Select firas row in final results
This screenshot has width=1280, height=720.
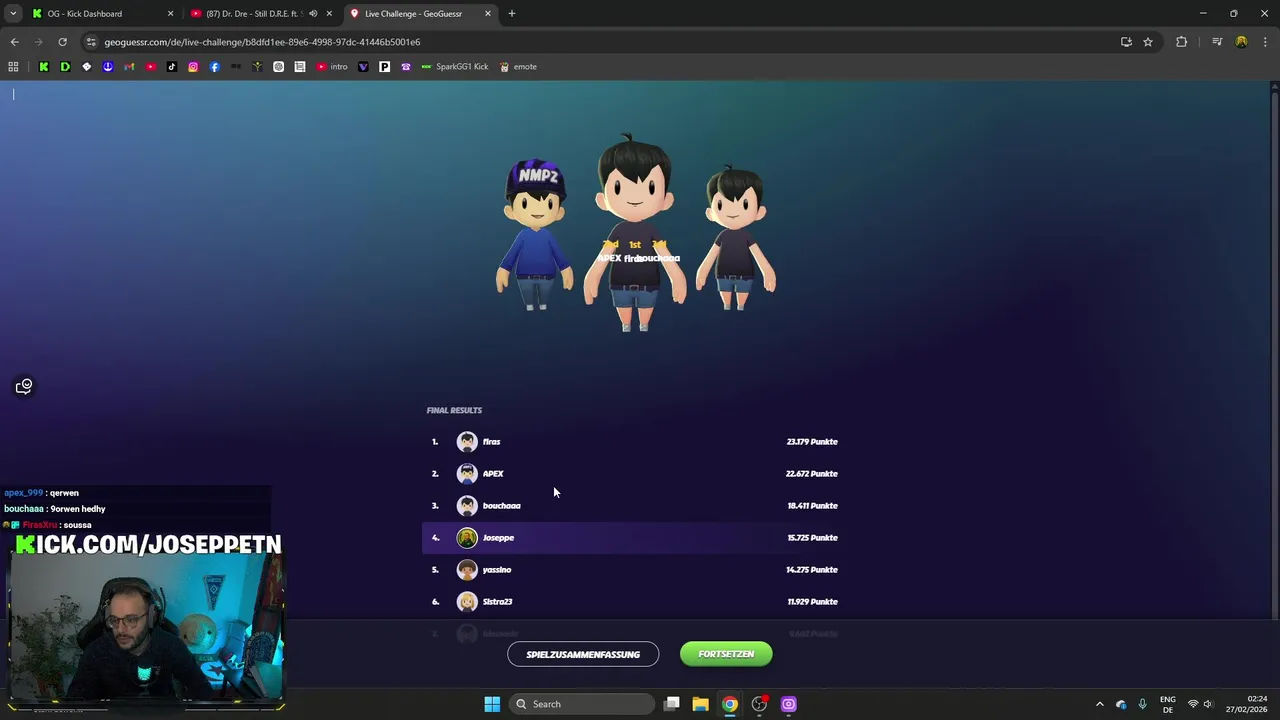pyautogui.click(x=634, y=442)
